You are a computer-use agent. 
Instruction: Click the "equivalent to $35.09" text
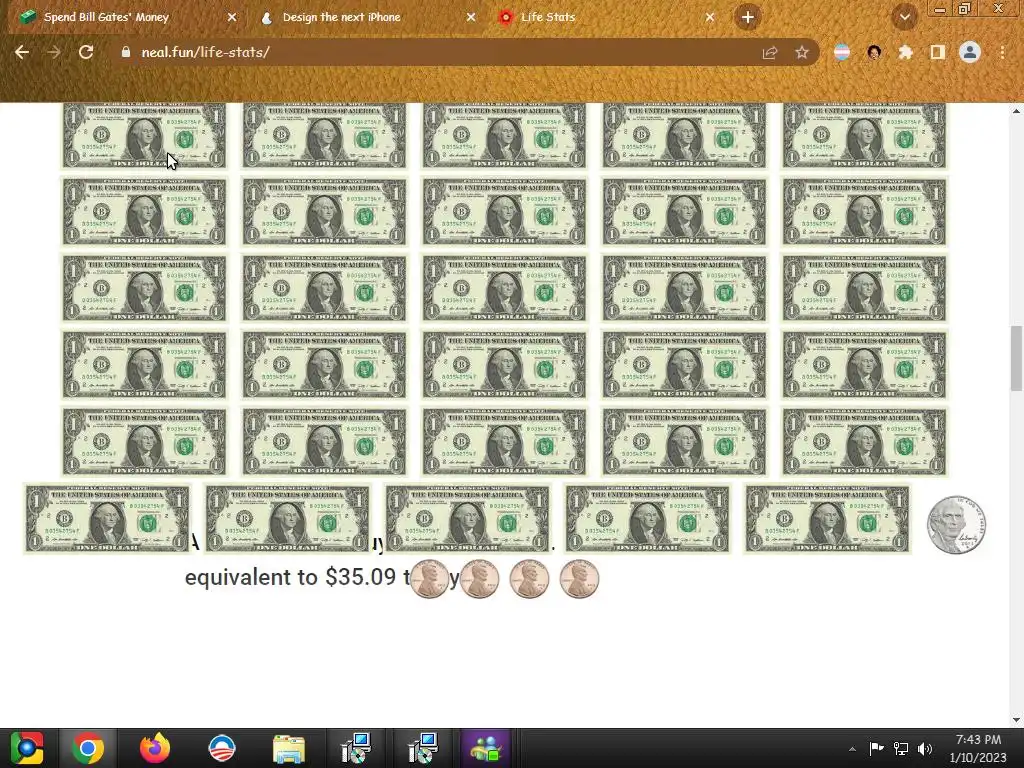291,577
